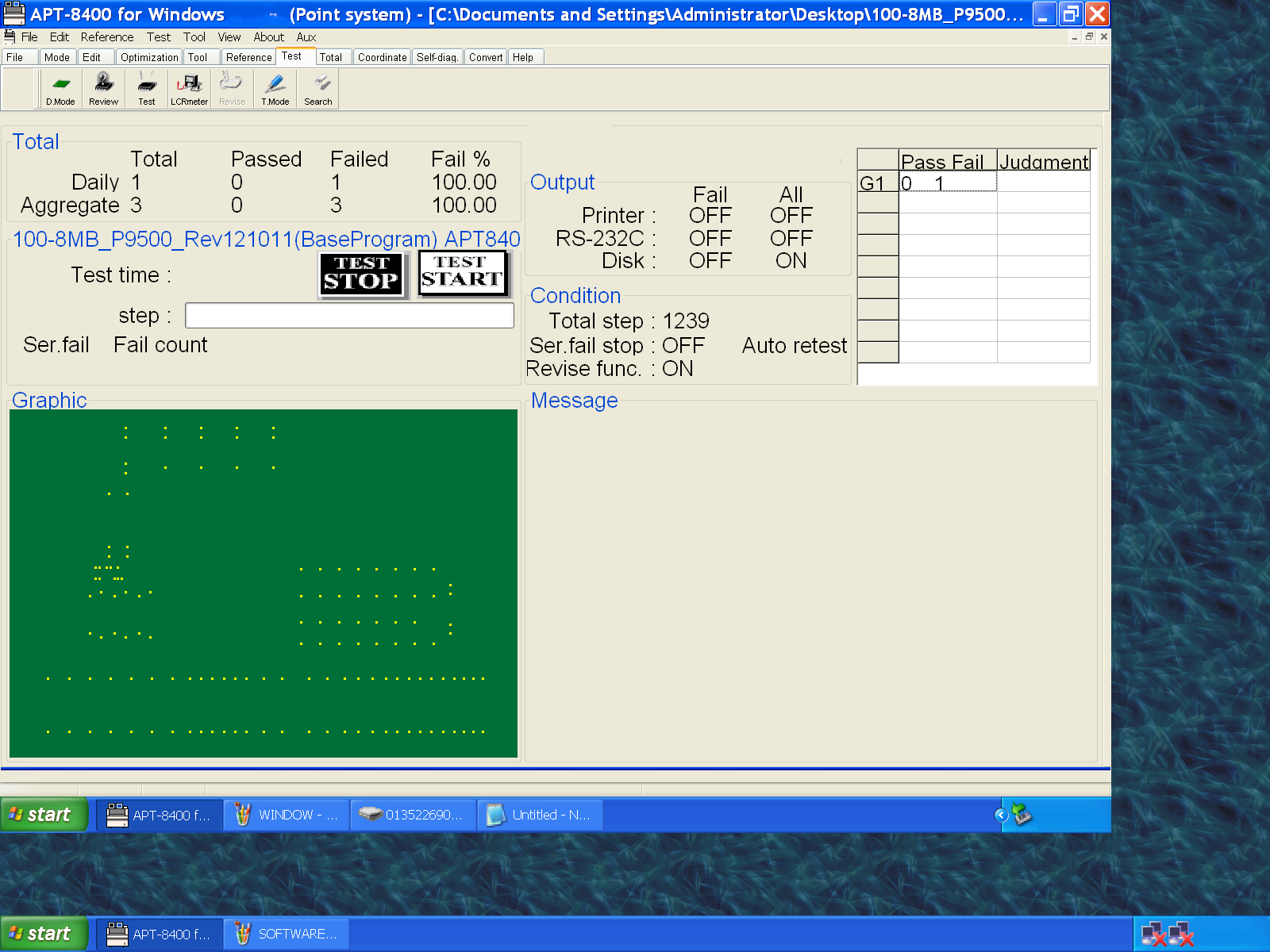Click the Ser.fail stop OFF value

point(683,346)
